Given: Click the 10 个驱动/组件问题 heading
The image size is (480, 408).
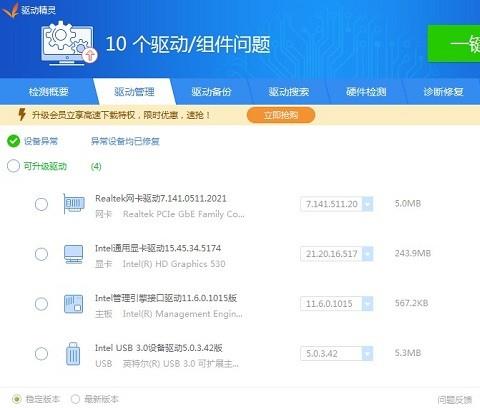Looking at the screenshot, I should (x=188, y=44).
